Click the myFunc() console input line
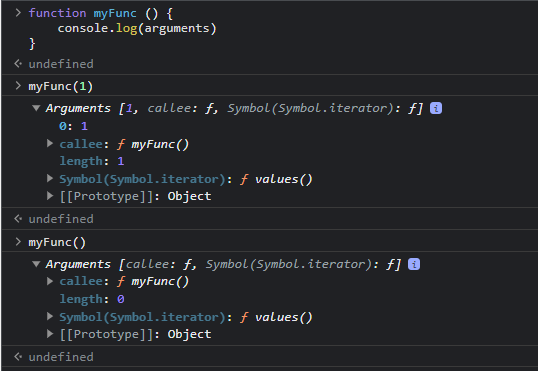 point(57,243)
